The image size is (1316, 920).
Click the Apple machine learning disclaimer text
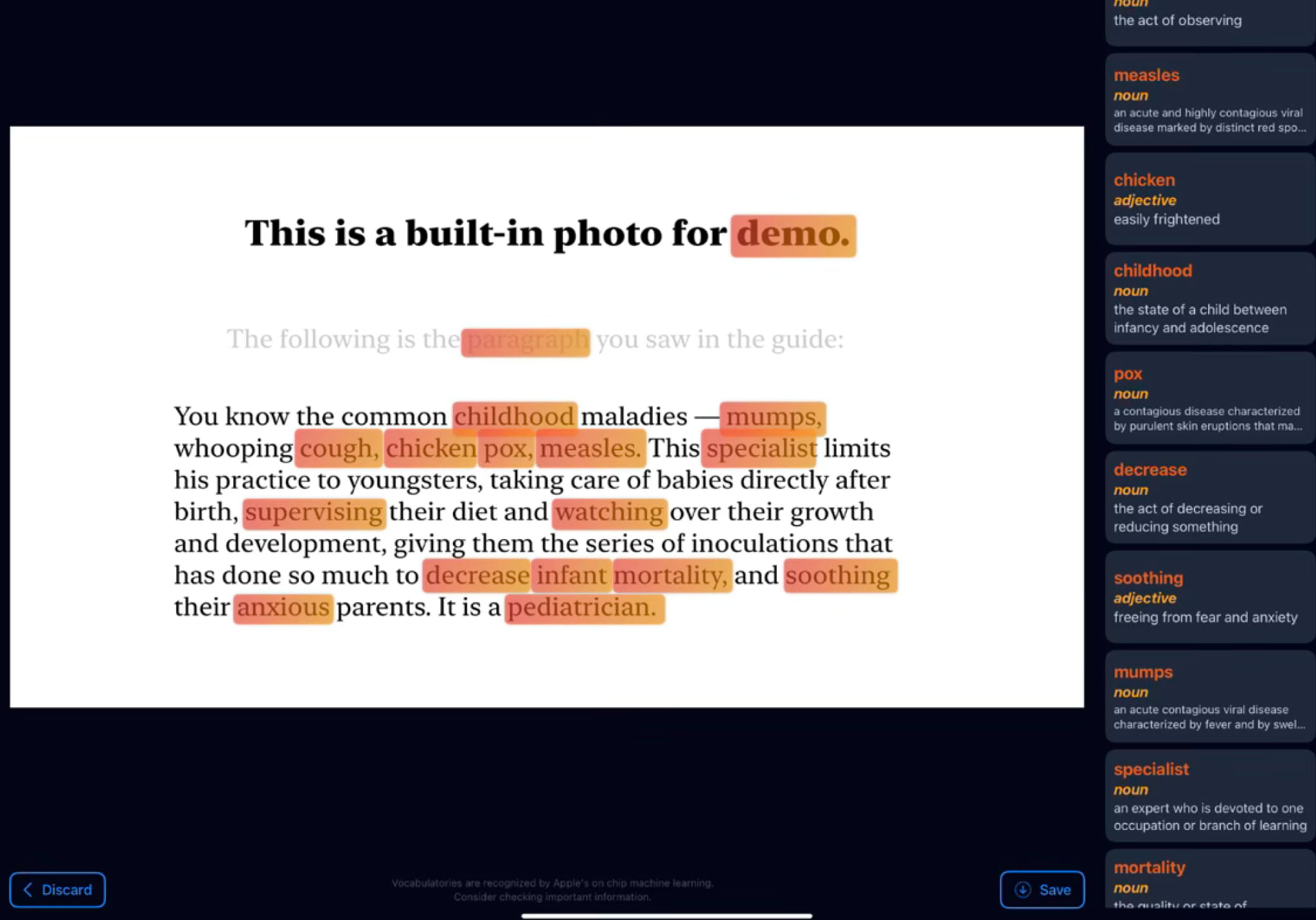[553, 890]
